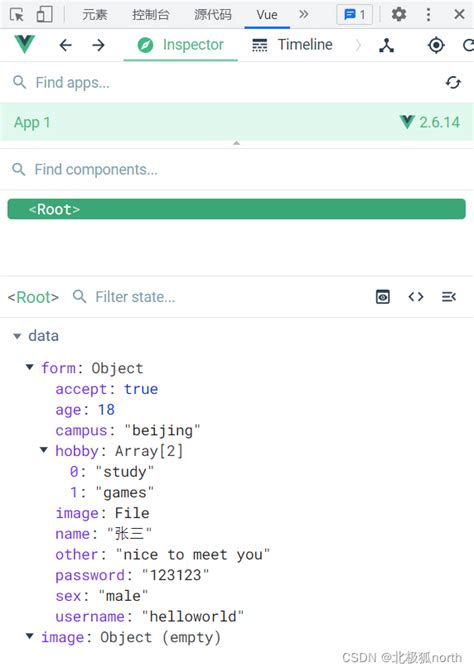
Task: Go forward with the right arrow
Action: pos(98,45)
